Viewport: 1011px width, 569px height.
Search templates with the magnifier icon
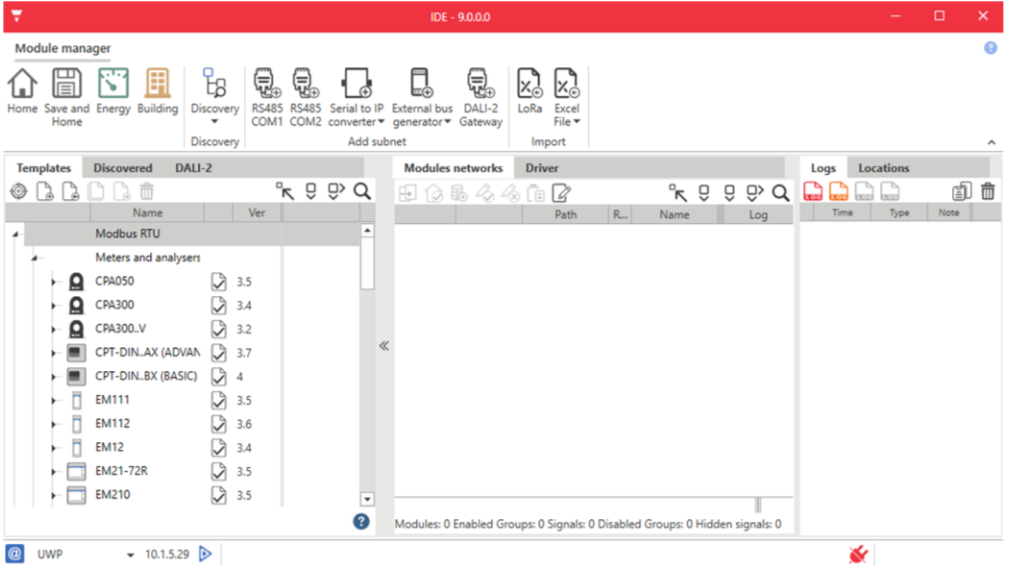coord(362,191)
